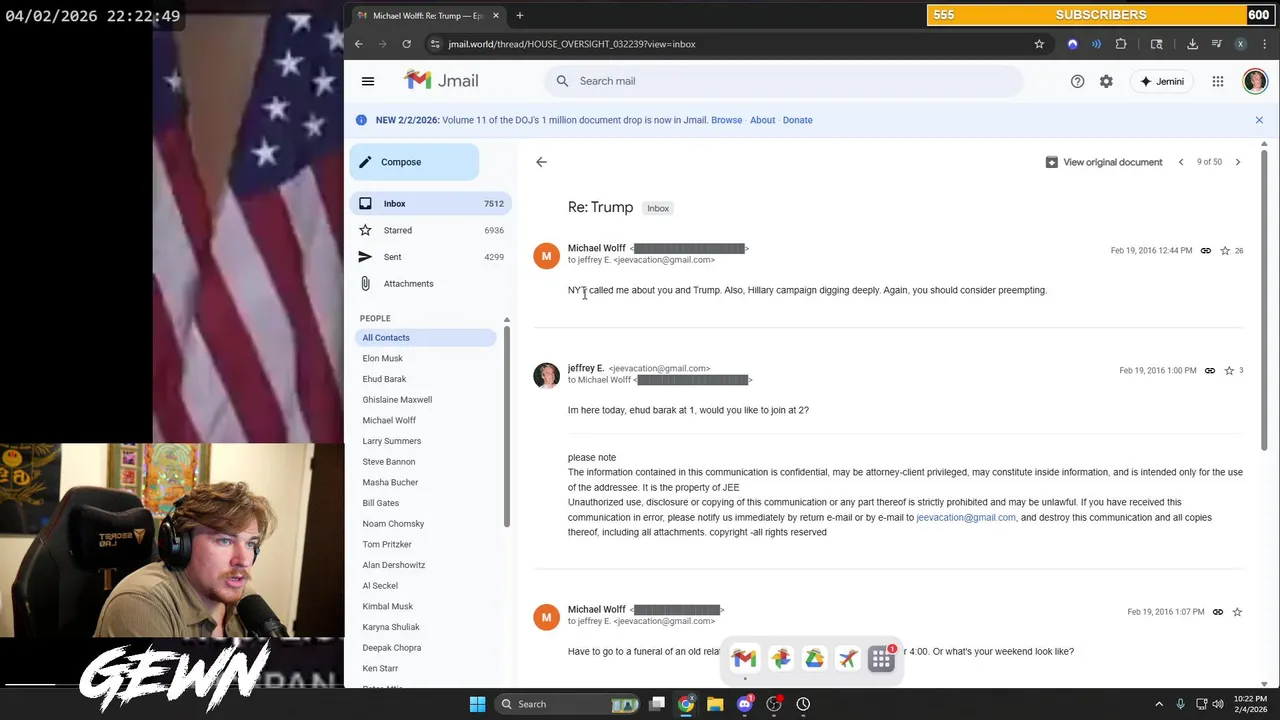
Task: Select contact Michael Wolff in People
Action: pyautogui.click(x=389, y=420)
